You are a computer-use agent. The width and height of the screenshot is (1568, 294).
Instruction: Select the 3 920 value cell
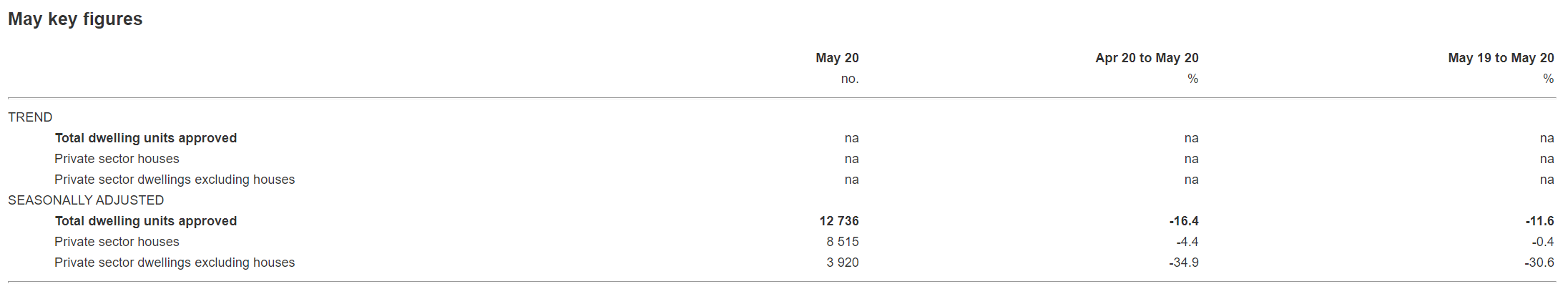[x=843, y=263]
